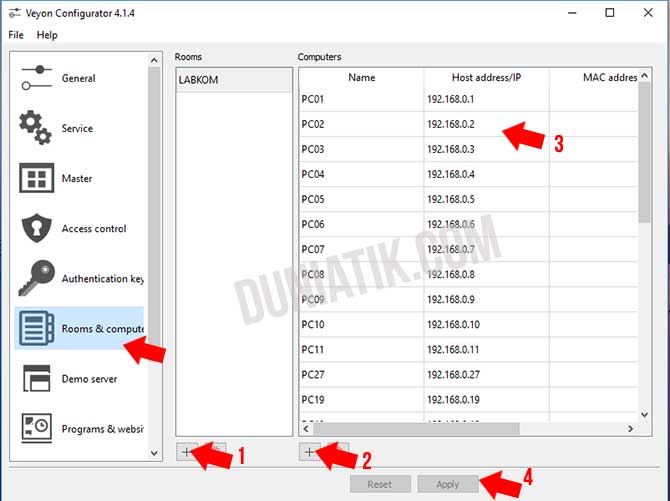The height and width of the screenshot is (501, 670).
Task: Click computers table scroll-up arrow
Action: 644,75
